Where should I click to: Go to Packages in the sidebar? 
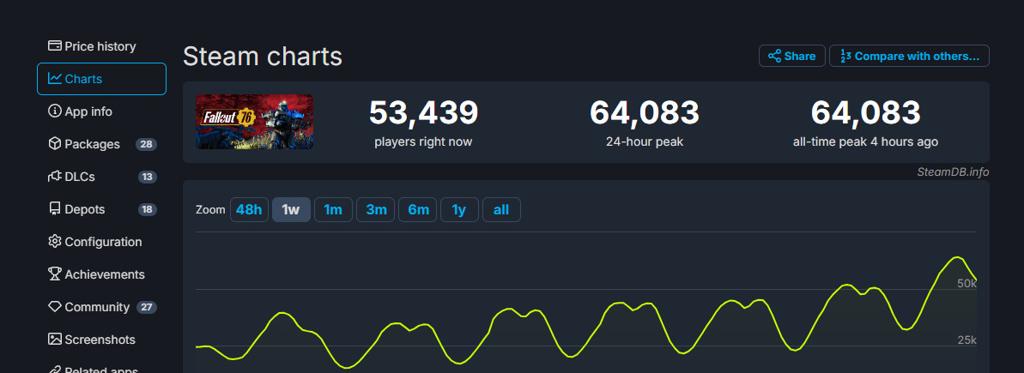pos(101,144)
